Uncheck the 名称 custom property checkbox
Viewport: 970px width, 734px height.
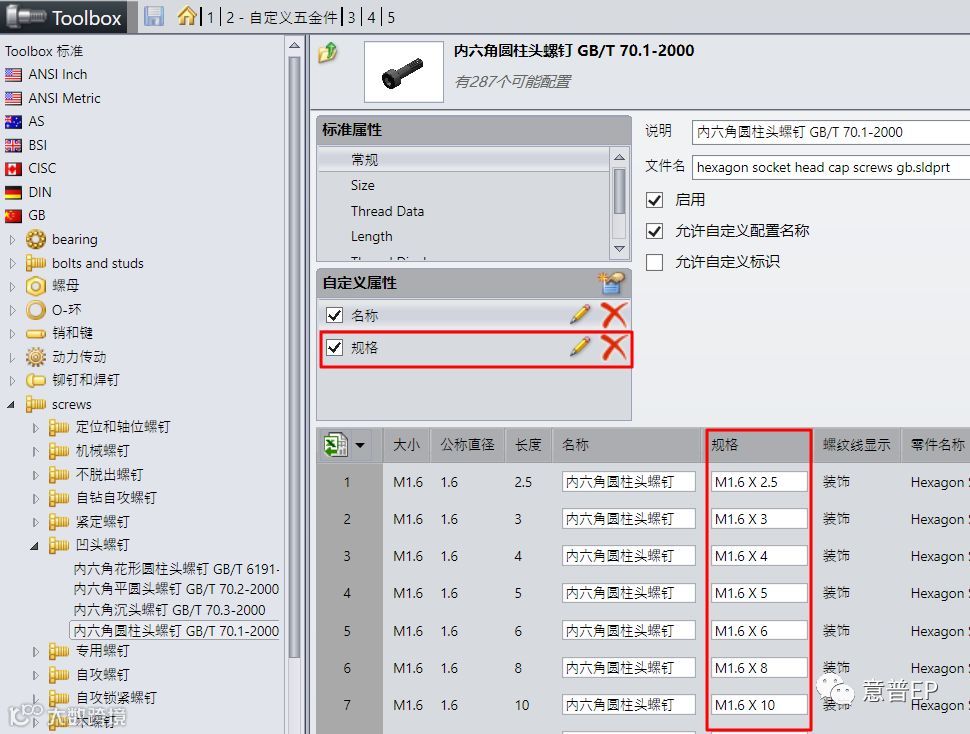(335, 315)
